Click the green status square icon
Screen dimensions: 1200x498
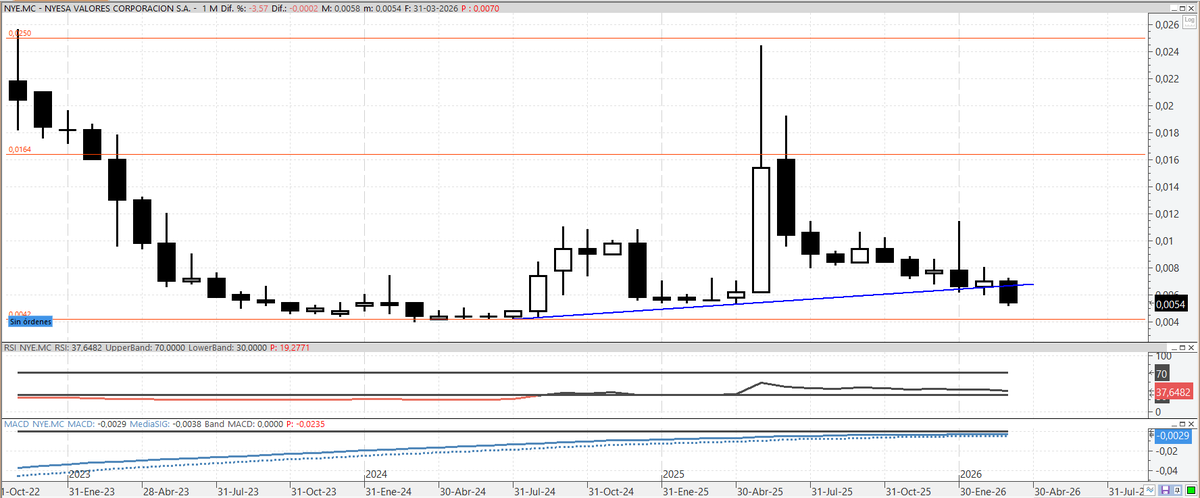tap(1190, 490)
